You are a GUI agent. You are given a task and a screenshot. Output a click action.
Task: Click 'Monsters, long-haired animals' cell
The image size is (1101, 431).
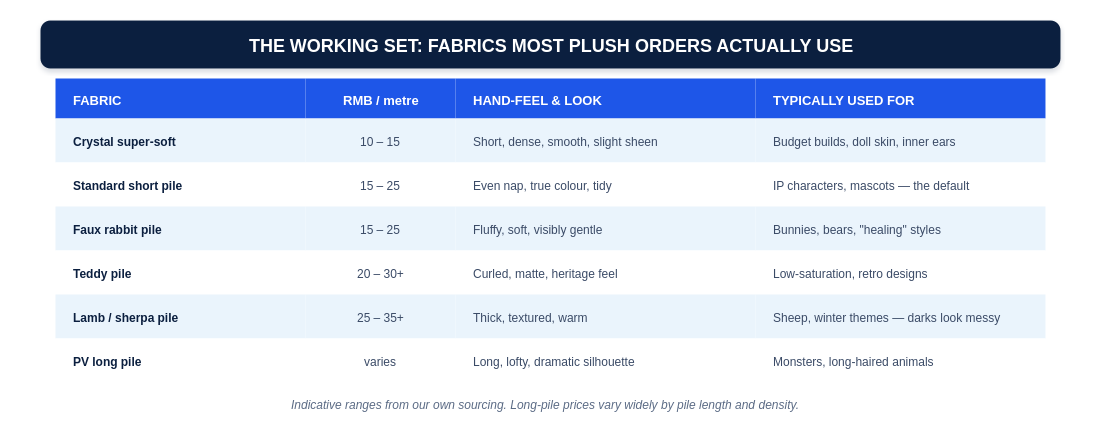click(x=853, y=362)
